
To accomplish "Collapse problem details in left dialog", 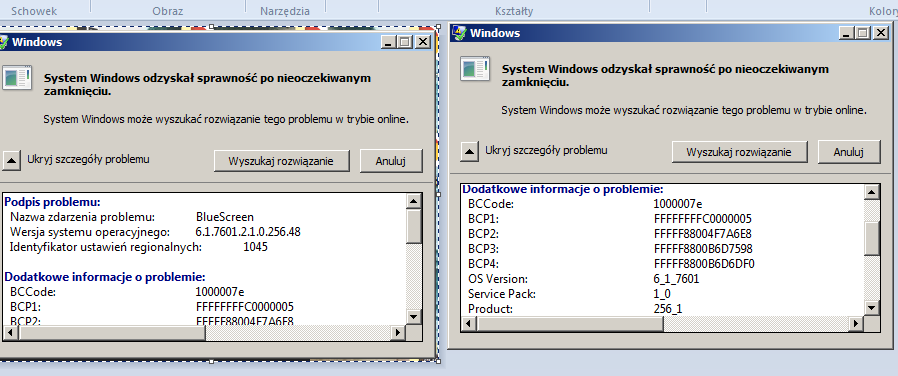I will point(11,160).
